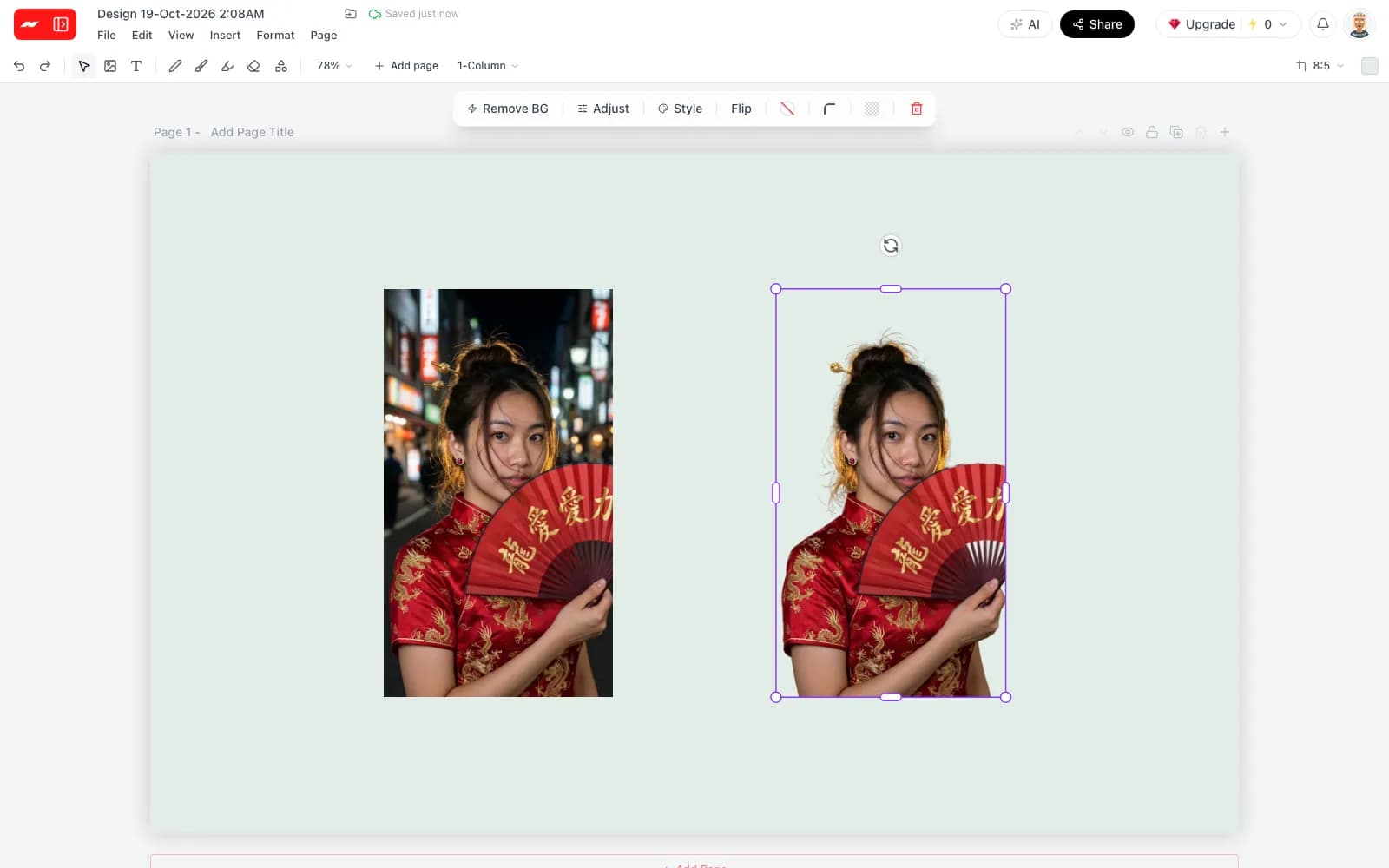Select the image insert tool

click(x=110, y=66)
